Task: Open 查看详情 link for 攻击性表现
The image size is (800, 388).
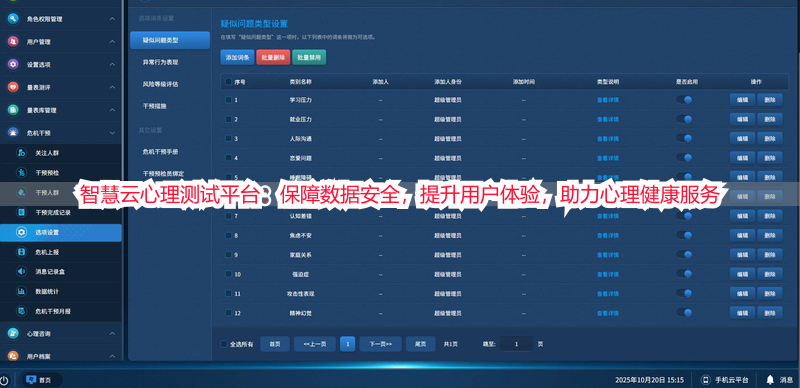Action: [x=608, y=294]
